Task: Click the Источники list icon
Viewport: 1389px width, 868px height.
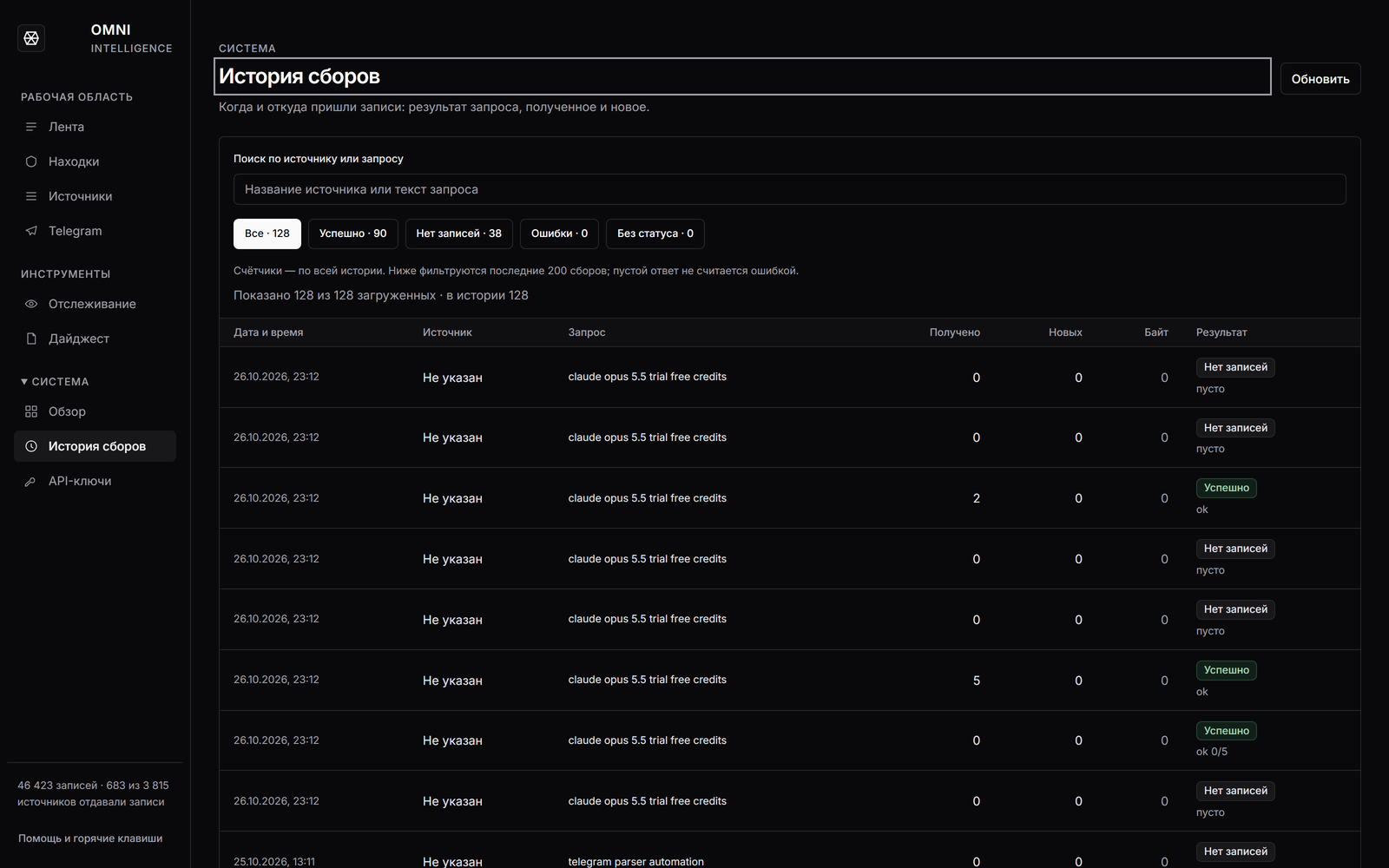Action: (x=31, y=196)
